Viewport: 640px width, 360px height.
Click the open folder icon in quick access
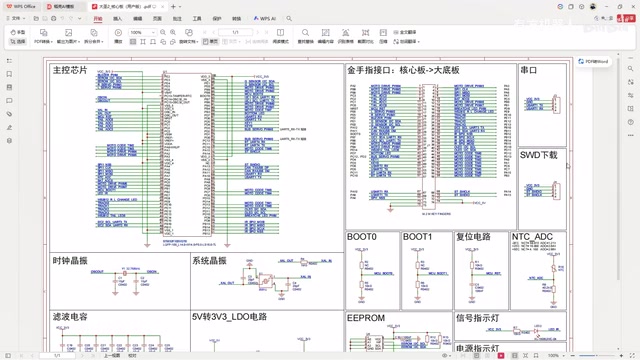36,19
